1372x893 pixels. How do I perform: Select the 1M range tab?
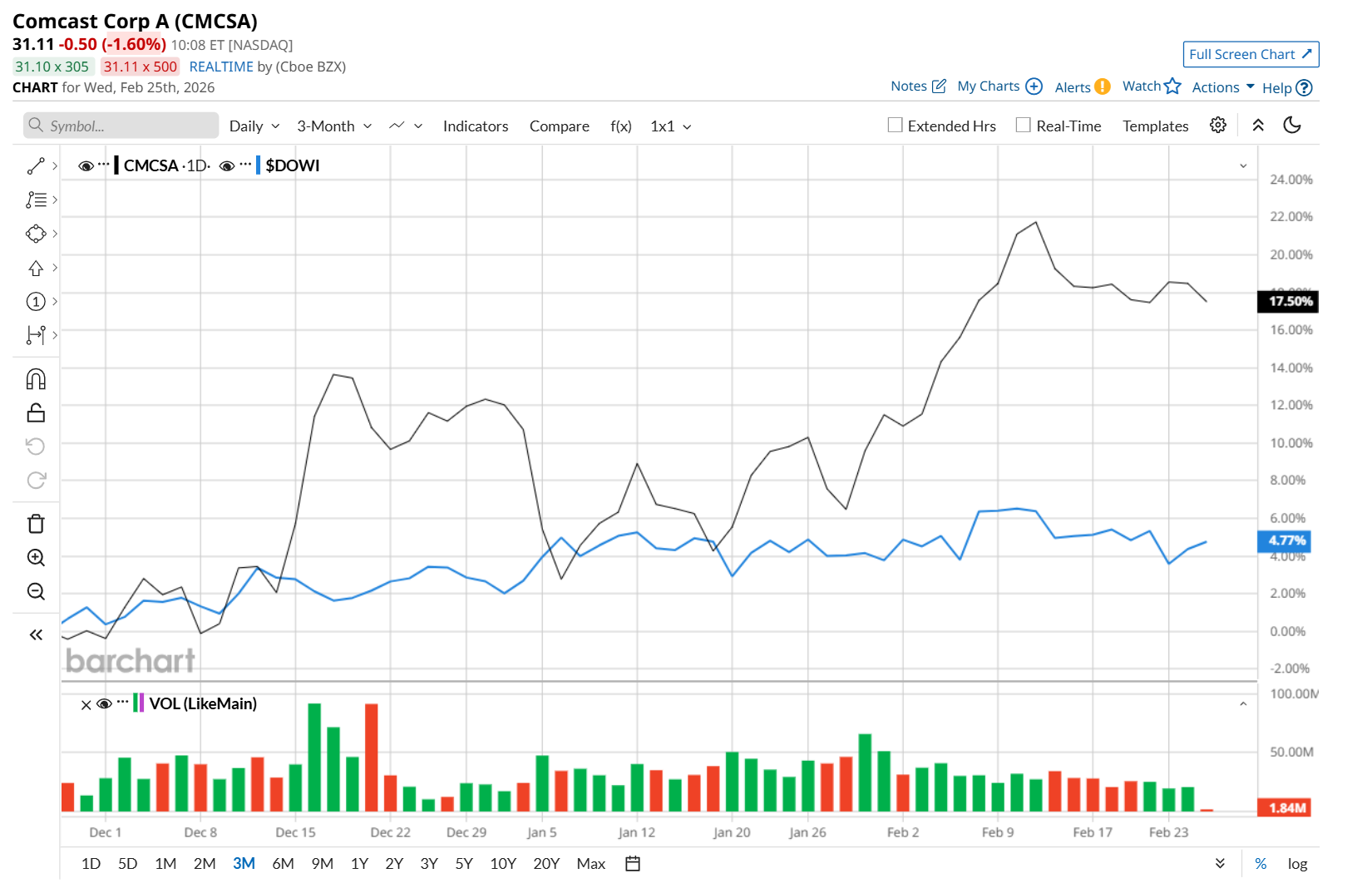[x=165, y=864]
